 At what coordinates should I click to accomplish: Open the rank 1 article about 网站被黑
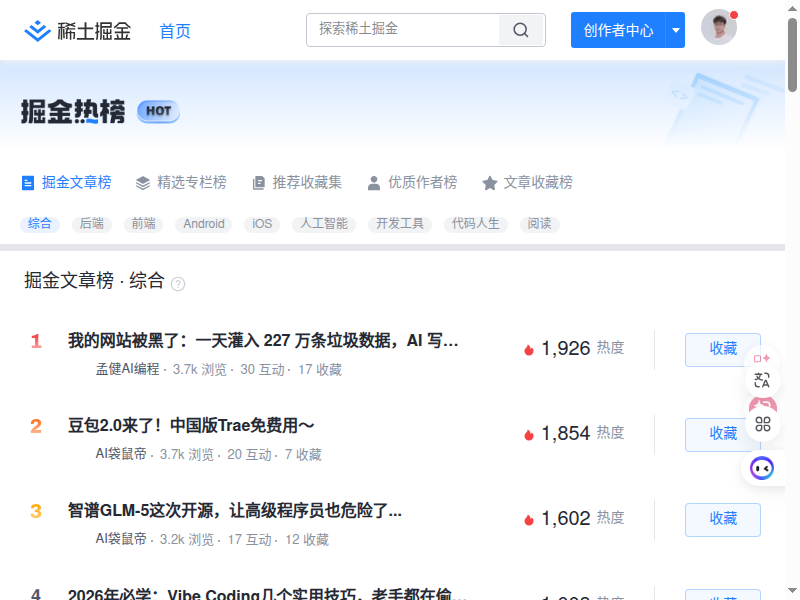(x=263, y=341)
